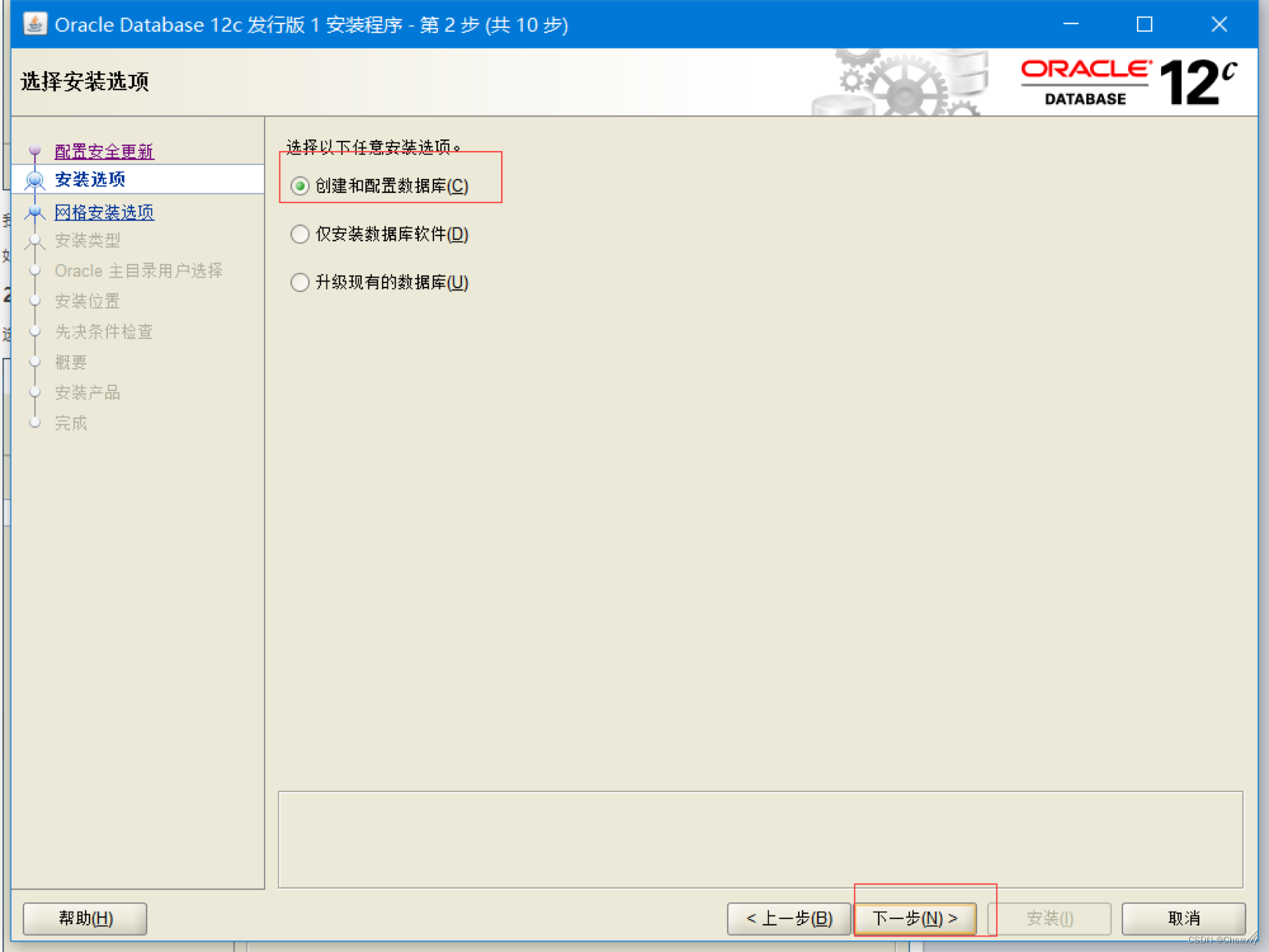Click the 先决条件检查 step node

(x=103, y=332)
